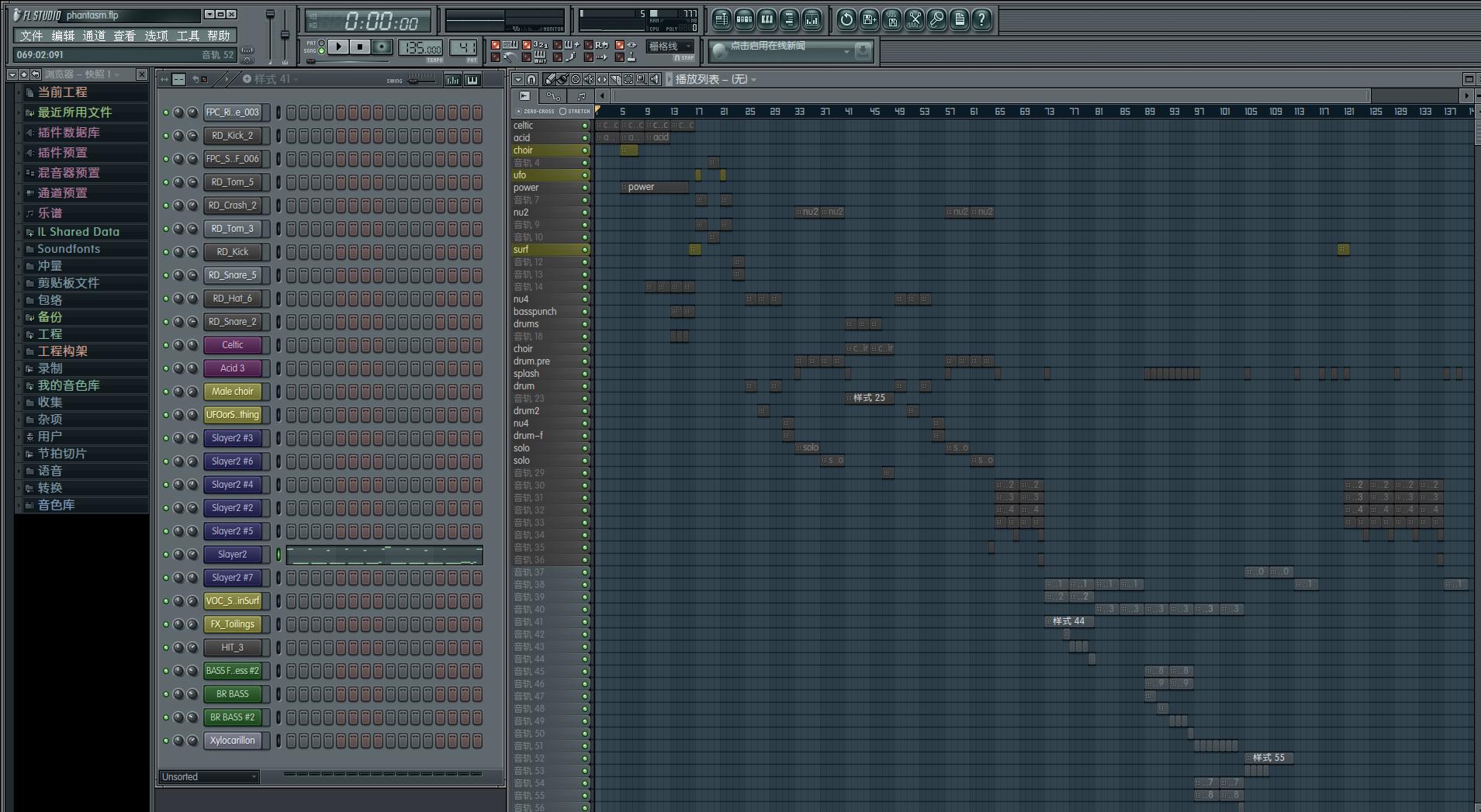This screenshot has height=812, width=1481.
Task: Click the stop button
Action: (360, 47)
